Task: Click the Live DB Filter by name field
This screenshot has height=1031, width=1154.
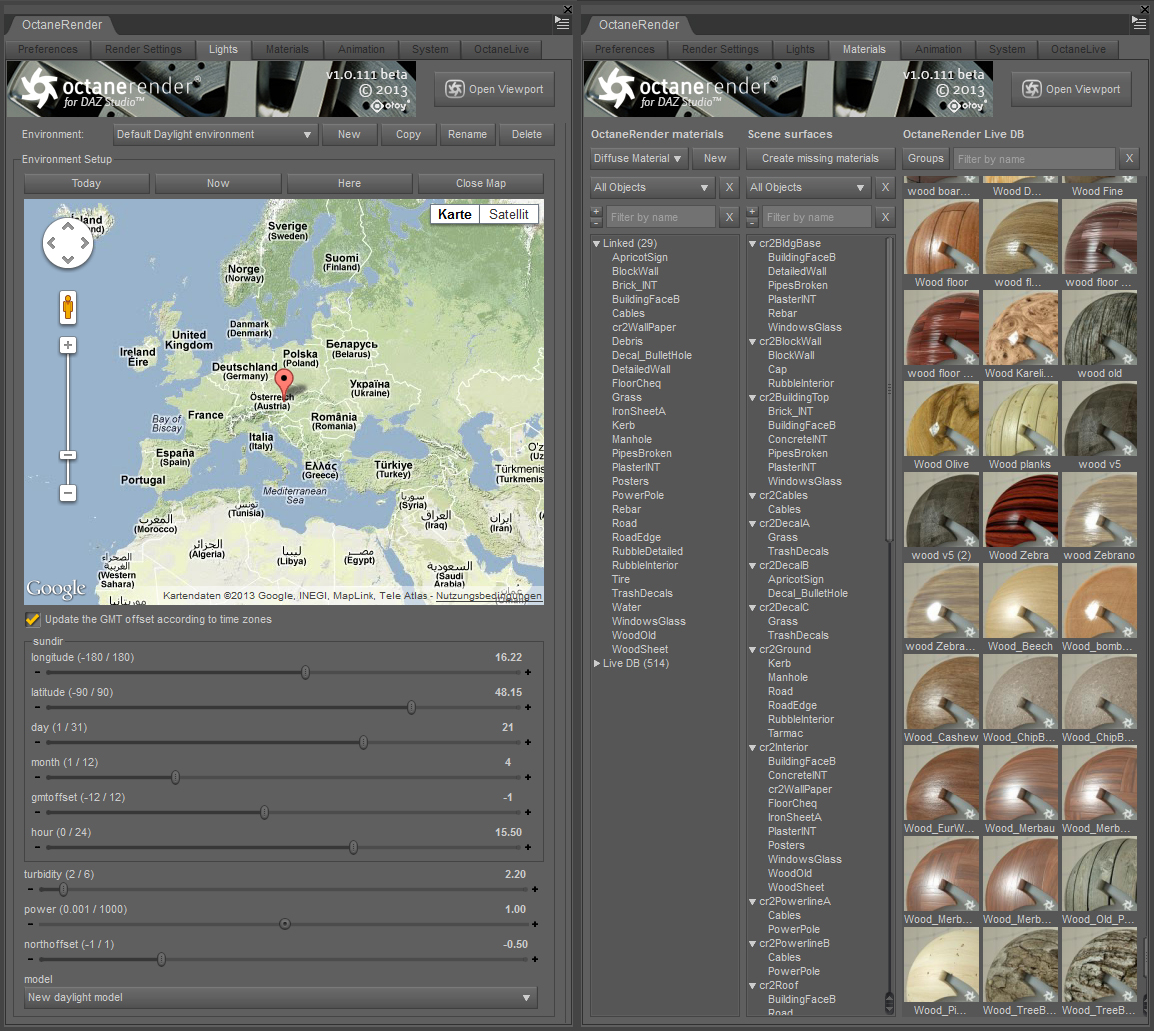Action: [x=1034, y=159]
